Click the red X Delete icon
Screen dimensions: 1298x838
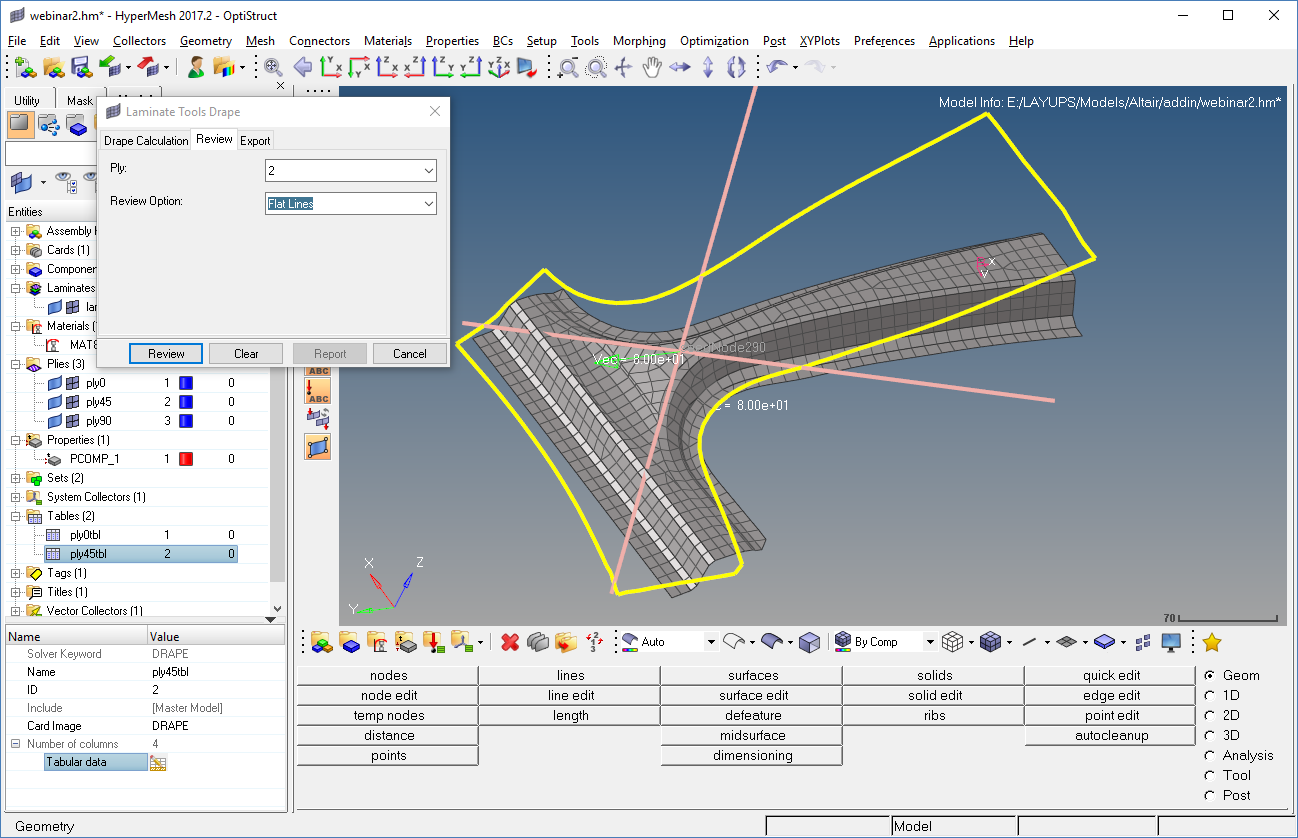coord(510,642)
